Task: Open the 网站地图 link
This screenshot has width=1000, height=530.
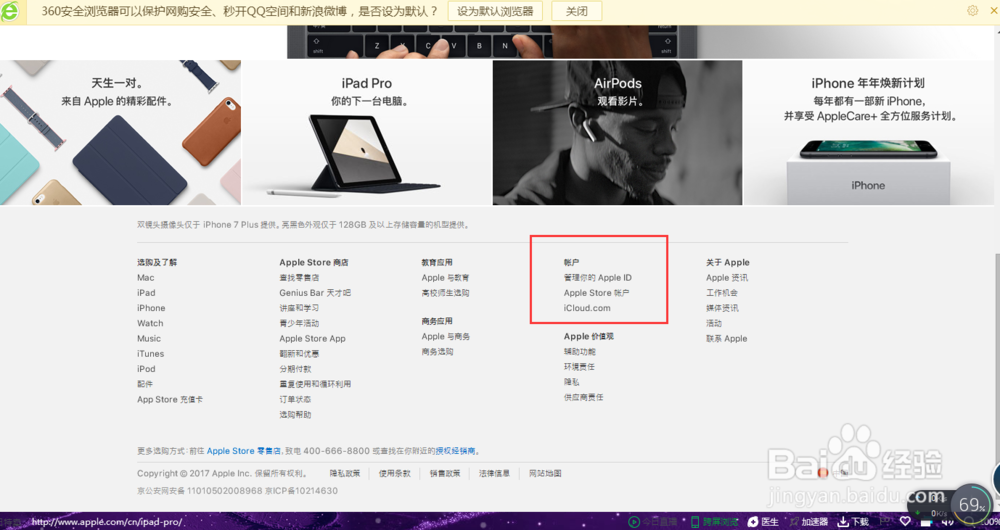Action: pos(545,473)
